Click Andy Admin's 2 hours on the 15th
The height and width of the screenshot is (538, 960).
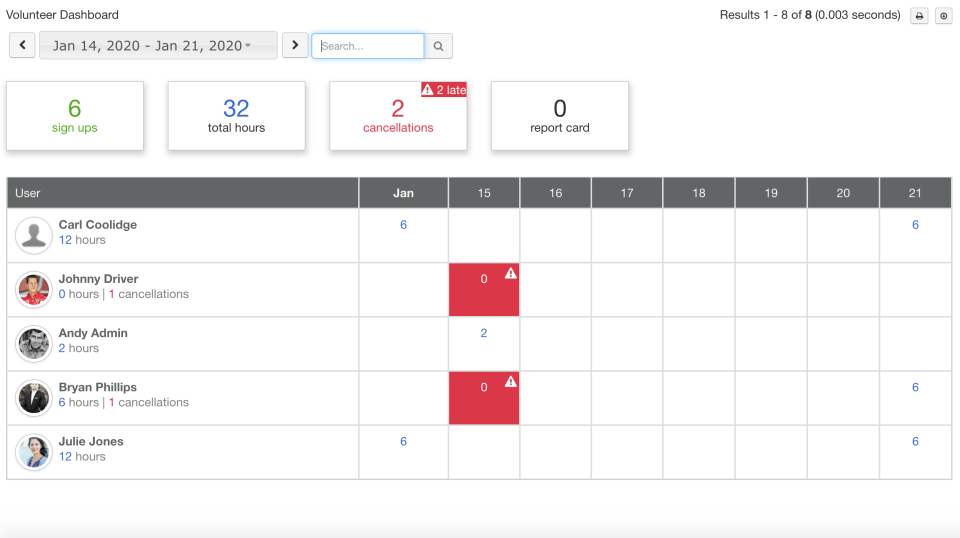[484, 333]
